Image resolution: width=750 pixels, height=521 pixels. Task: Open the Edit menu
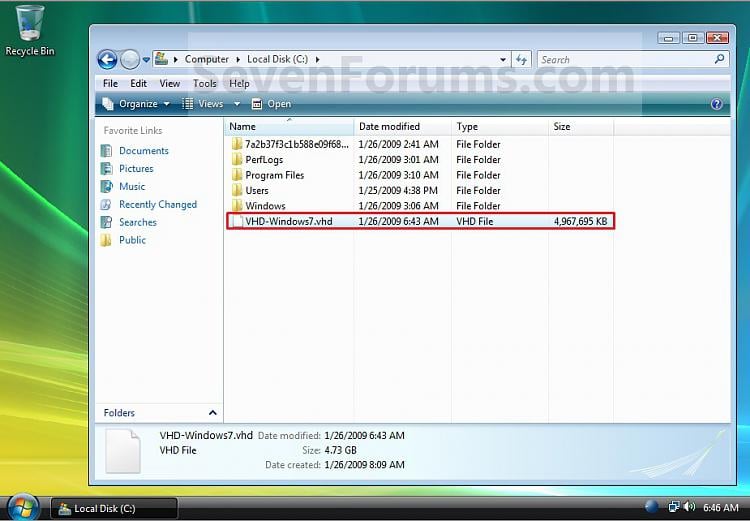coord(138,83)
